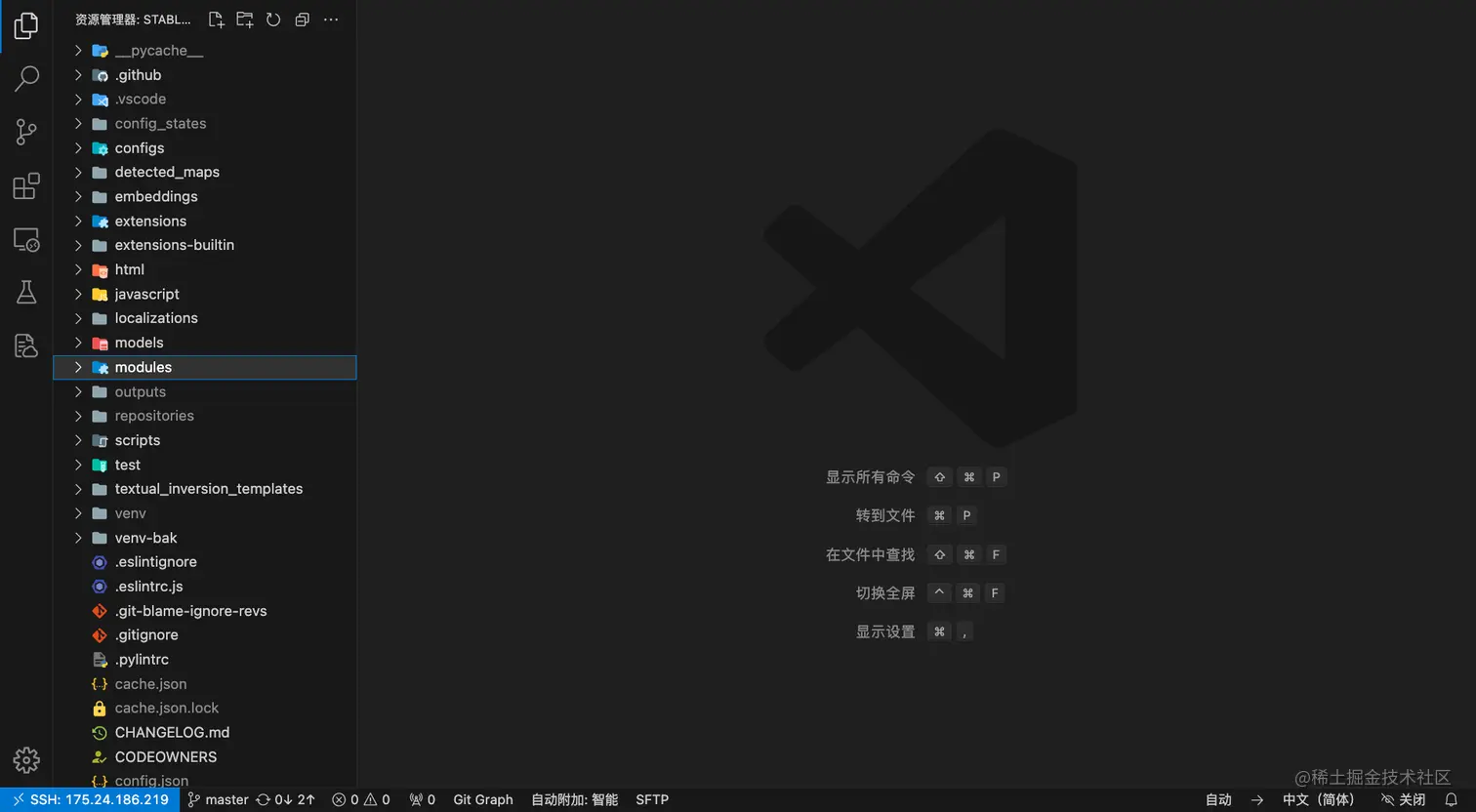Viewport: 1476px width, 812px height.
Task: Synchronize changes 0 down 2 up
Action: pyautogui.click(x=286, y=800)
